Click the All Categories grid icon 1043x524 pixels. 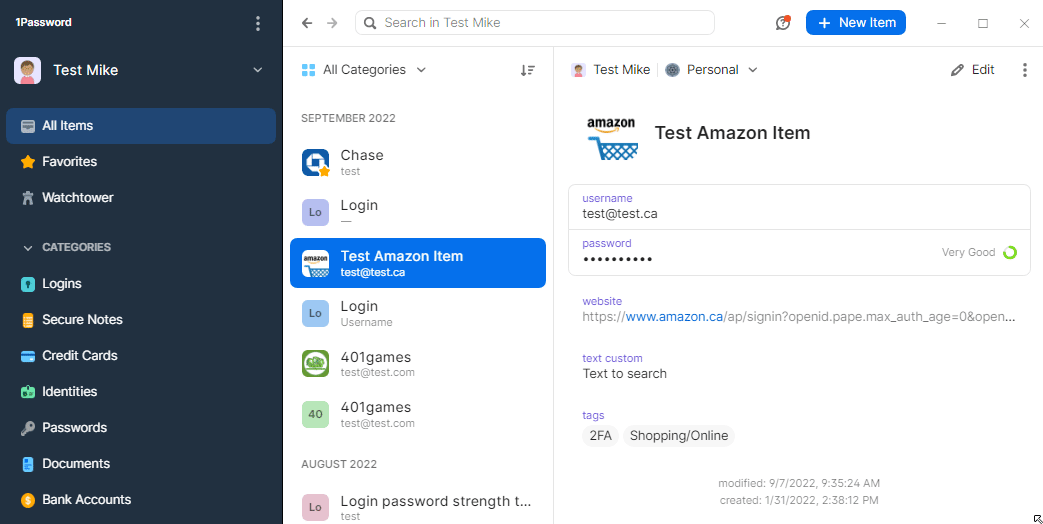point(308,70)
